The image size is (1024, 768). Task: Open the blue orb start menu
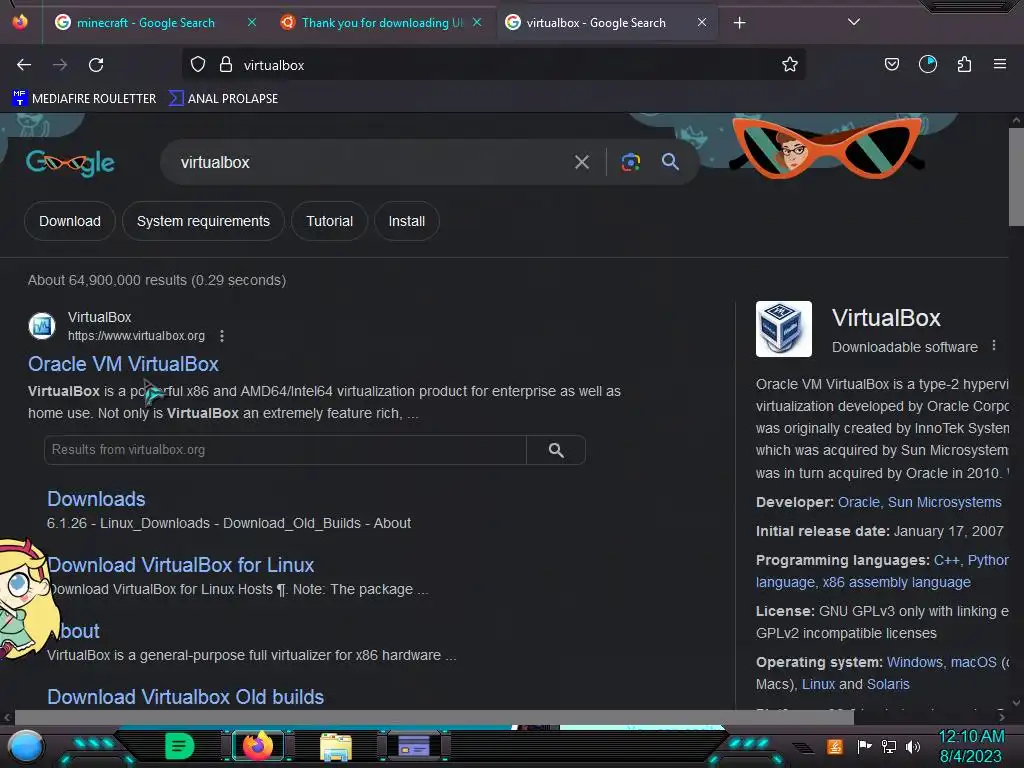26,747
